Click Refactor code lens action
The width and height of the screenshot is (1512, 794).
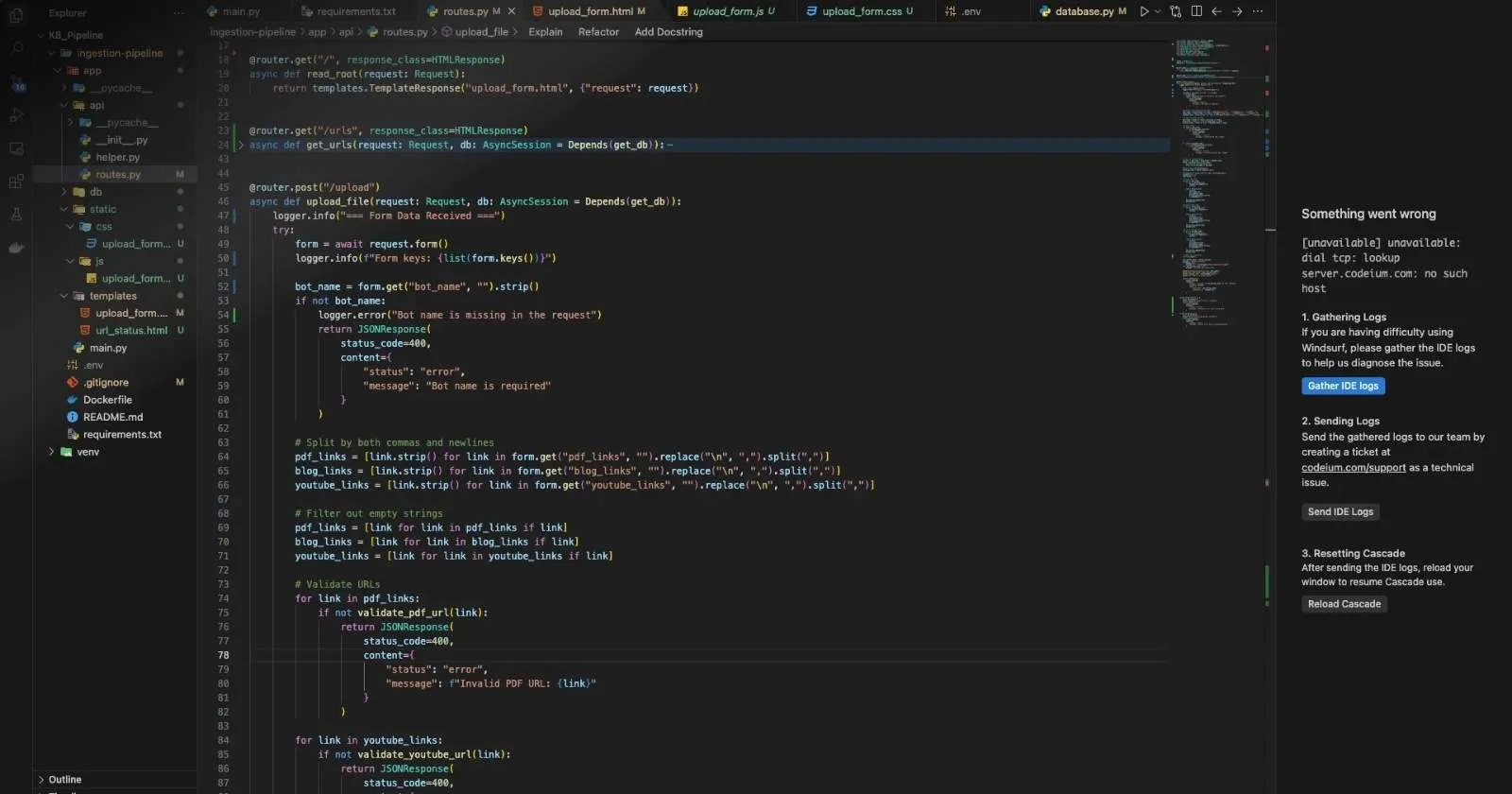pos(598,32)
